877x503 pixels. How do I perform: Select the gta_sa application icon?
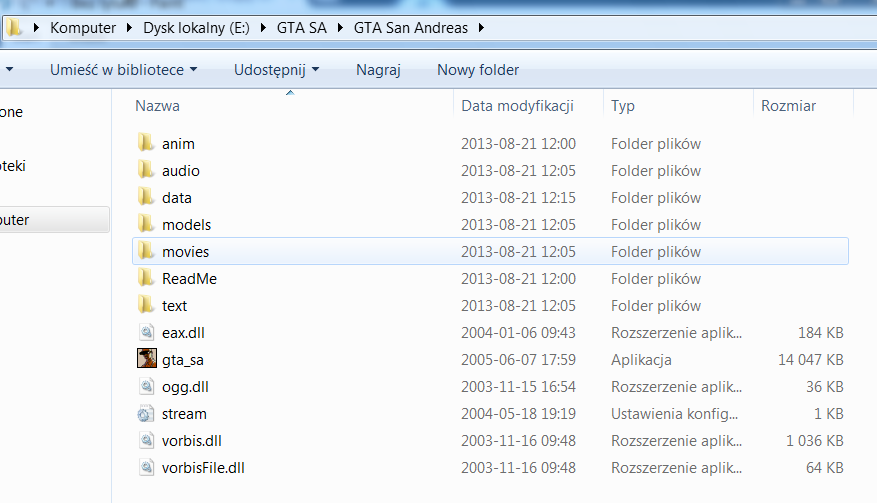tap(147, 358)
